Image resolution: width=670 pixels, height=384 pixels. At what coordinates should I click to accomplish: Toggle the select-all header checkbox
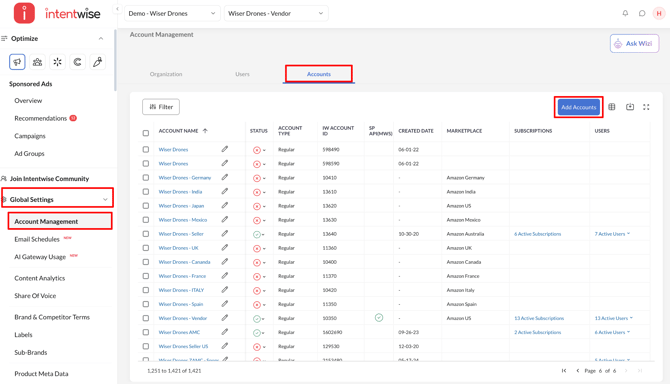[x=146, y=133]
